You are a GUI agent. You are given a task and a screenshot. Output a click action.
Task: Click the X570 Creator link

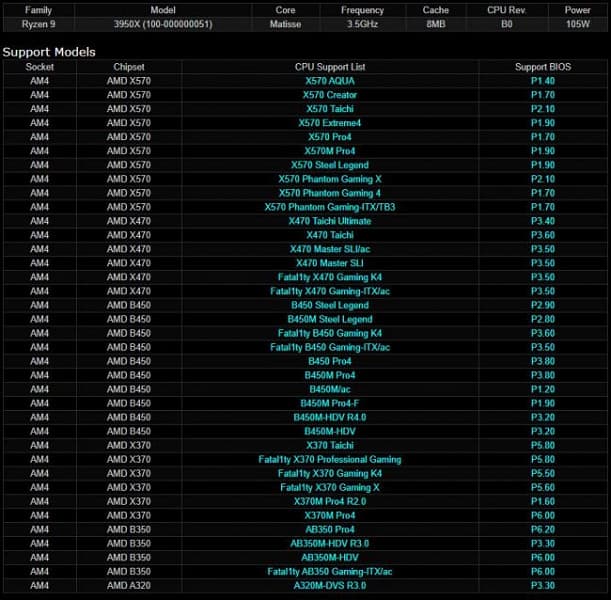[x=330, y=95]
